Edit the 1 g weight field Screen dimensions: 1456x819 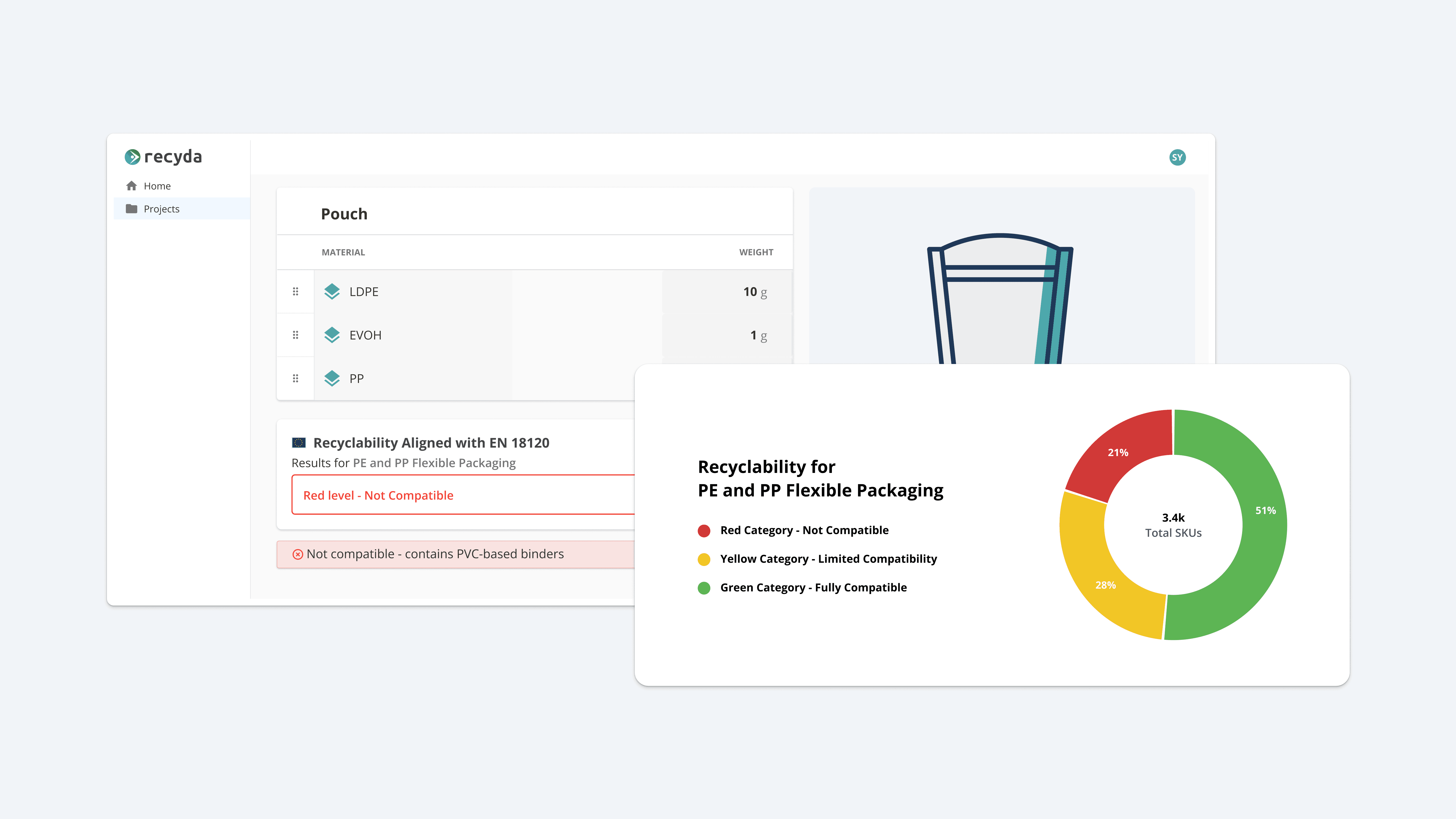[727, 335]
